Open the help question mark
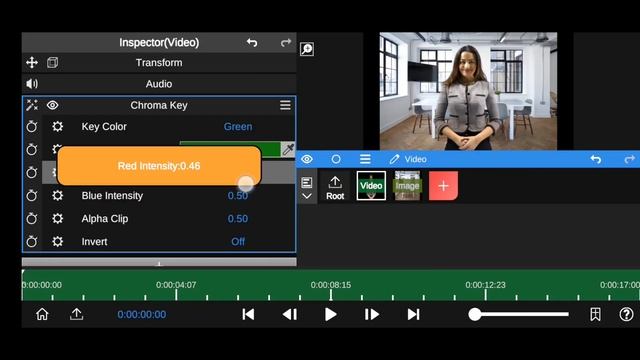 pos(627,314)
